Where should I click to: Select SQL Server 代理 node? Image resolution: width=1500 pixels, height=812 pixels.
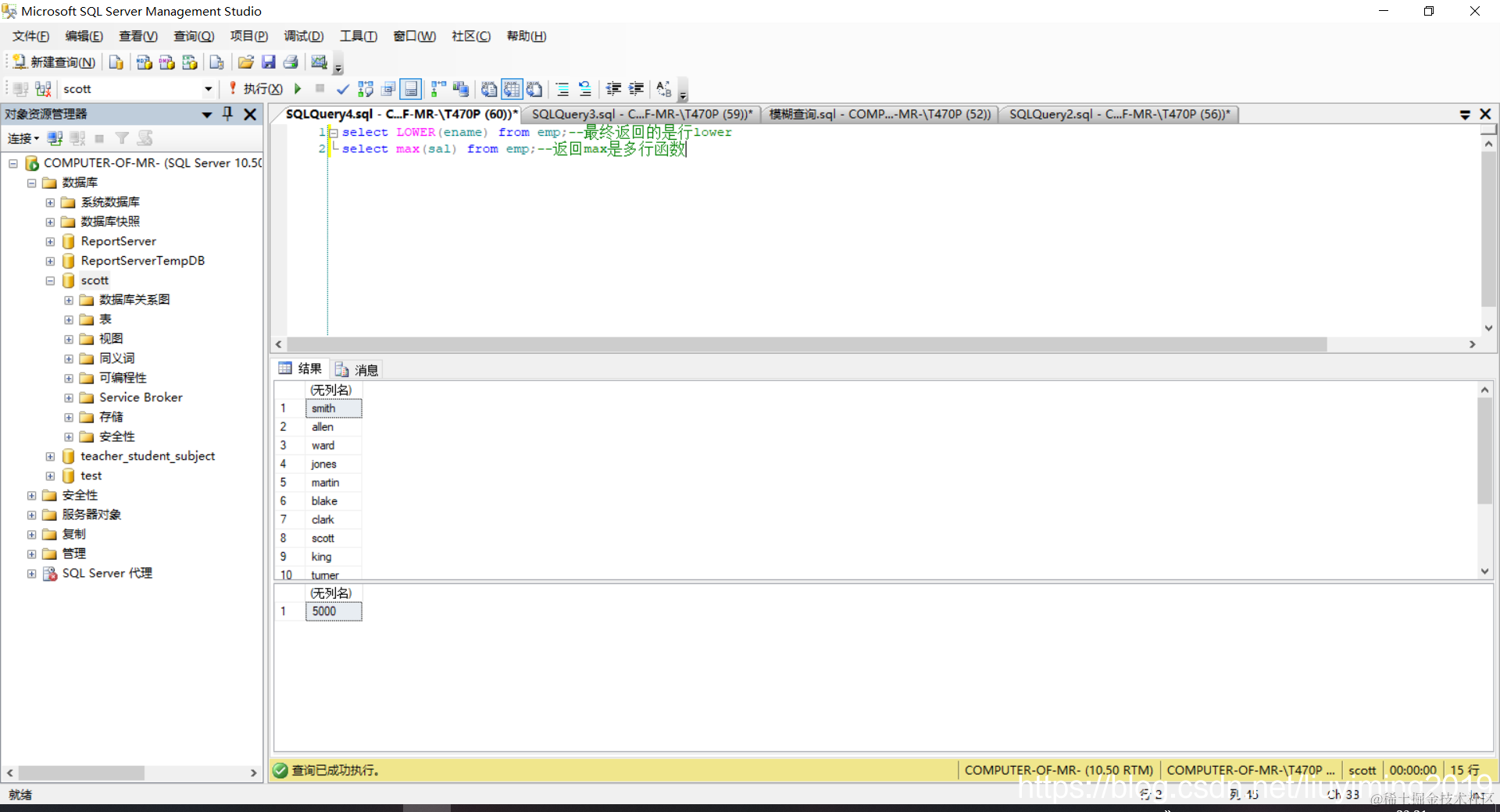coord(107,573)
